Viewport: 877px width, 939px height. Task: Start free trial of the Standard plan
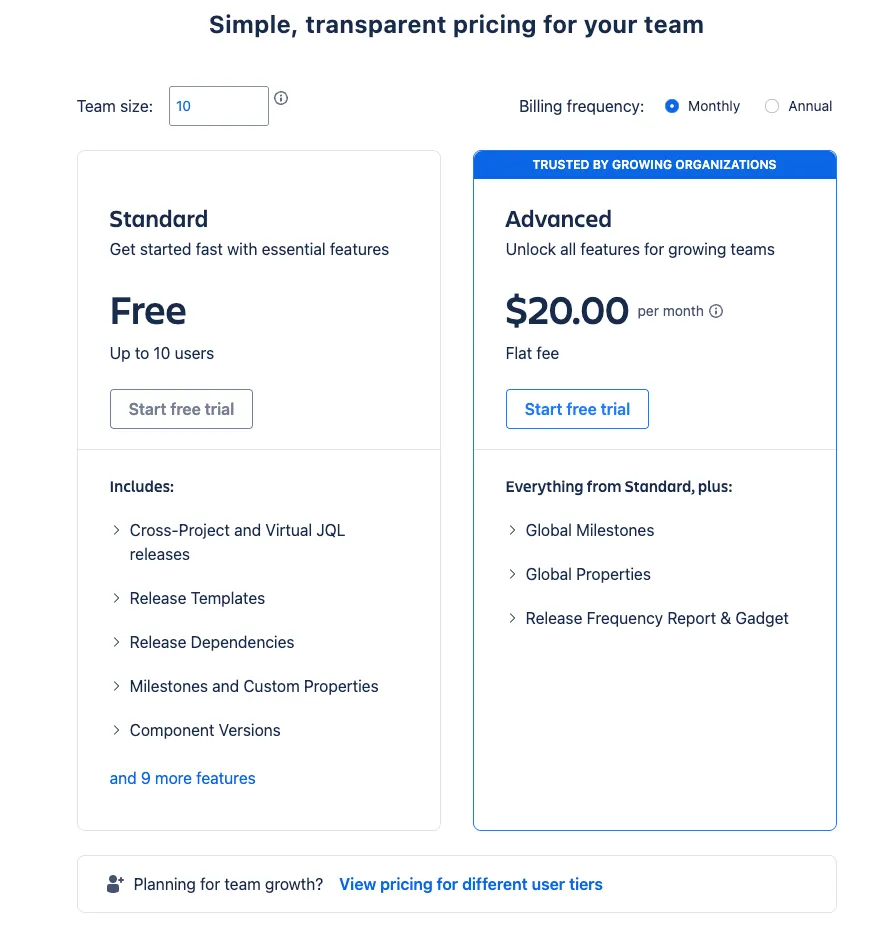pos(181,408)
